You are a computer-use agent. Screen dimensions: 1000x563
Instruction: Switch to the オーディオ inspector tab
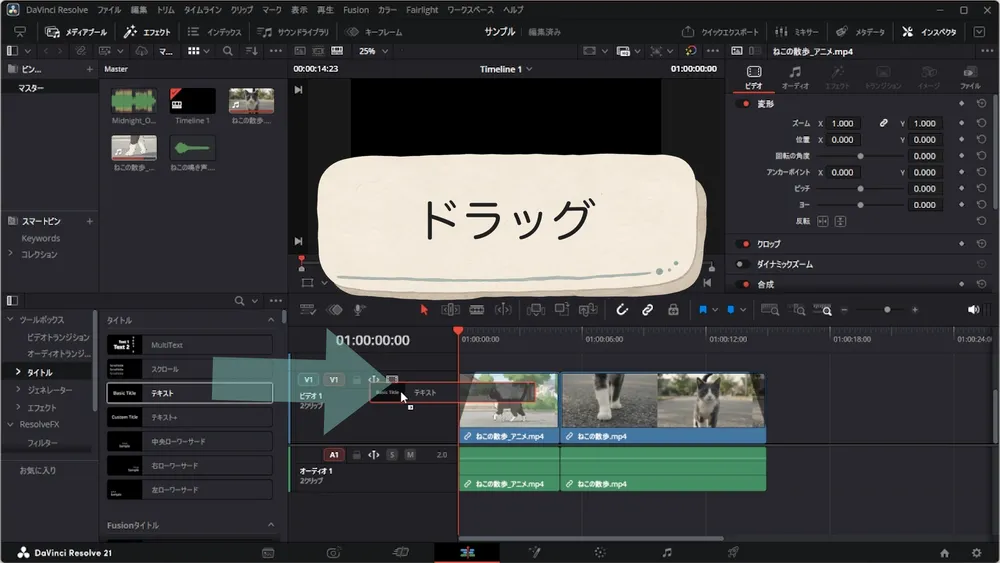click(x=795, y=77)
